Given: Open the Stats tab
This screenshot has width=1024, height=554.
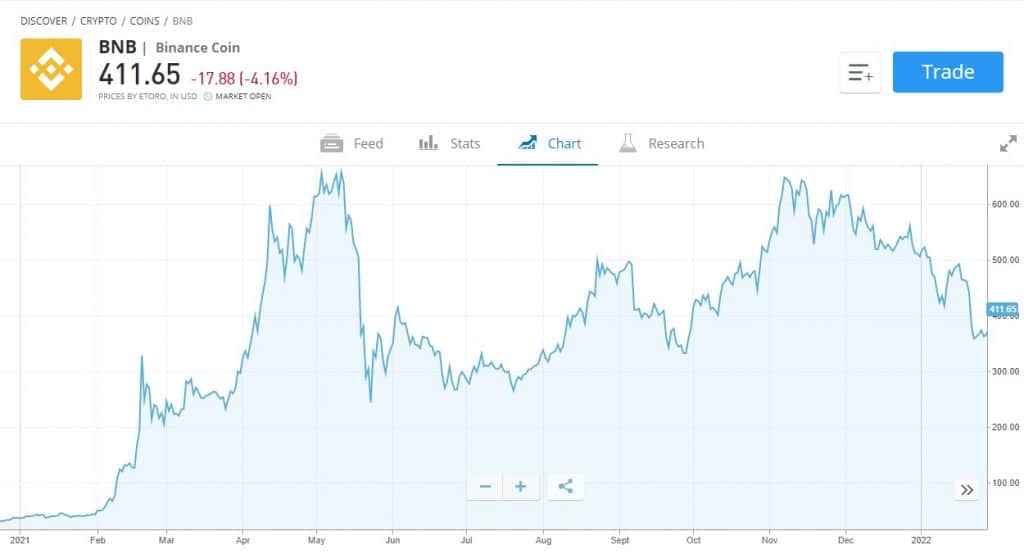Looking at the screenshot, I should point(449,143).
